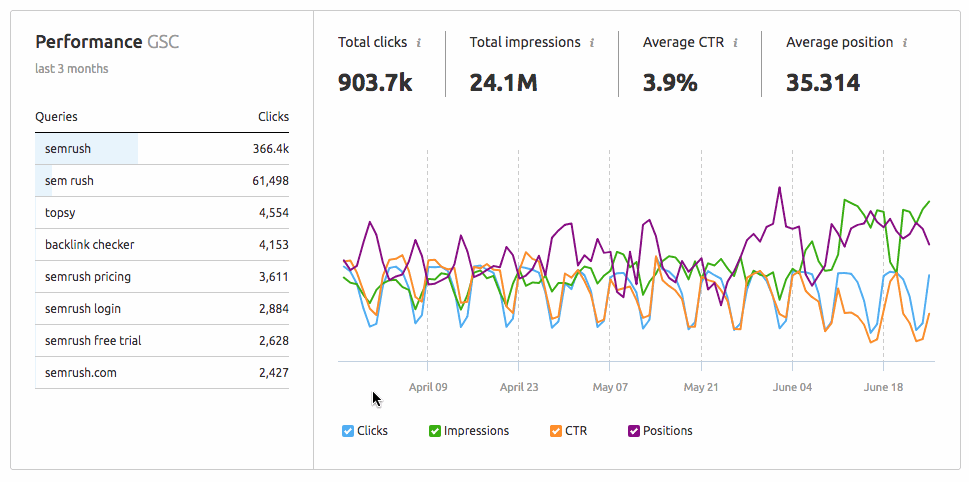Click the April 09 axis label
This screenshot has width=969, height=482.
428,387
